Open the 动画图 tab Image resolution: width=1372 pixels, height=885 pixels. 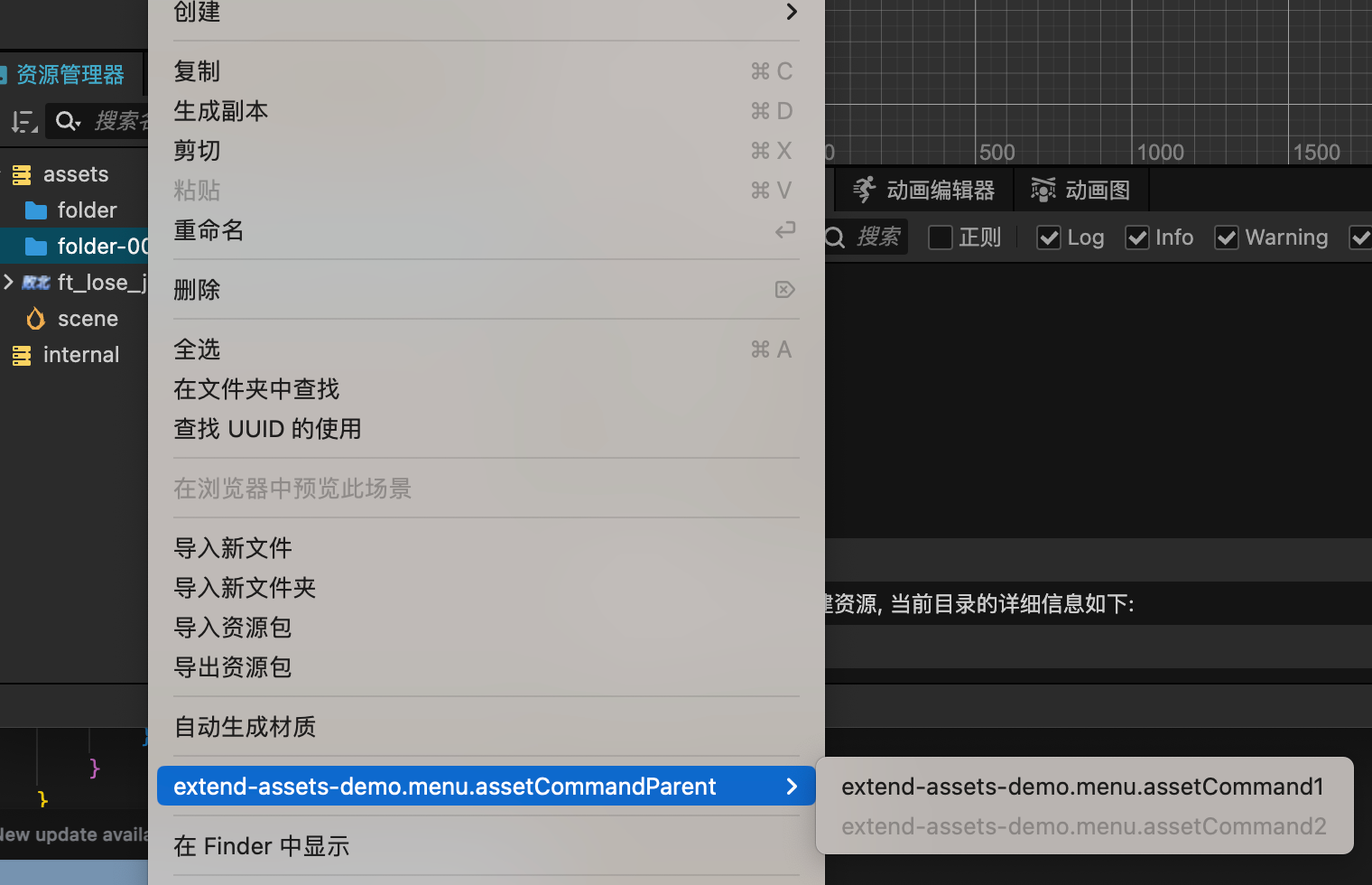pyautogui.click(x=1081, y=191)
